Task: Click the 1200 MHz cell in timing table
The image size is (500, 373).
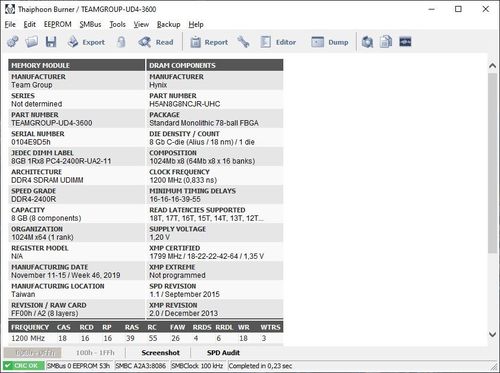Action: click(28, 338)
